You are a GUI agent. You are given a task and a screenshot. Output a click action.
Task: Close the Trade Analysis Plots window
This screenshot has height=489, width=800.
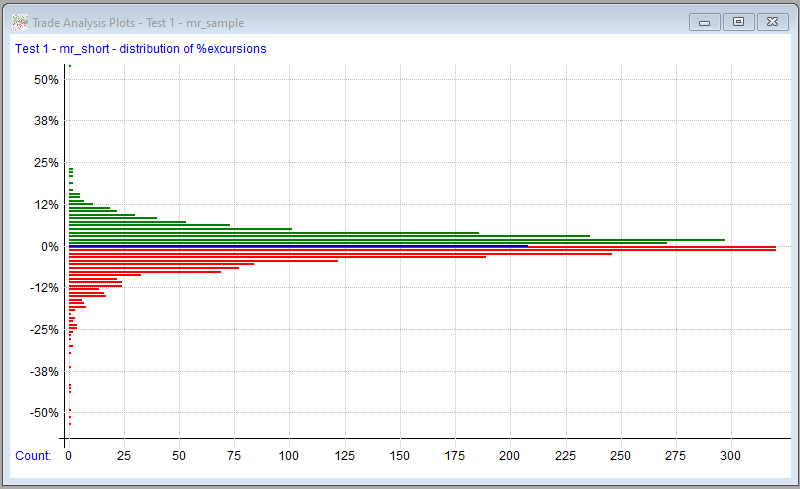(772, 21)
